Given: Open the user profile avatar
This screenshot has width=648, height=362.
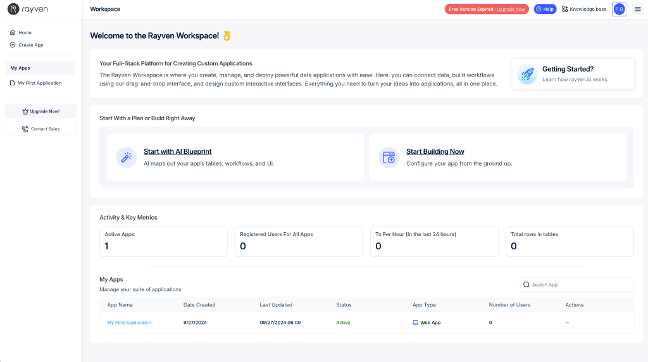Looking at the screenshot, I should pos(619,9).
